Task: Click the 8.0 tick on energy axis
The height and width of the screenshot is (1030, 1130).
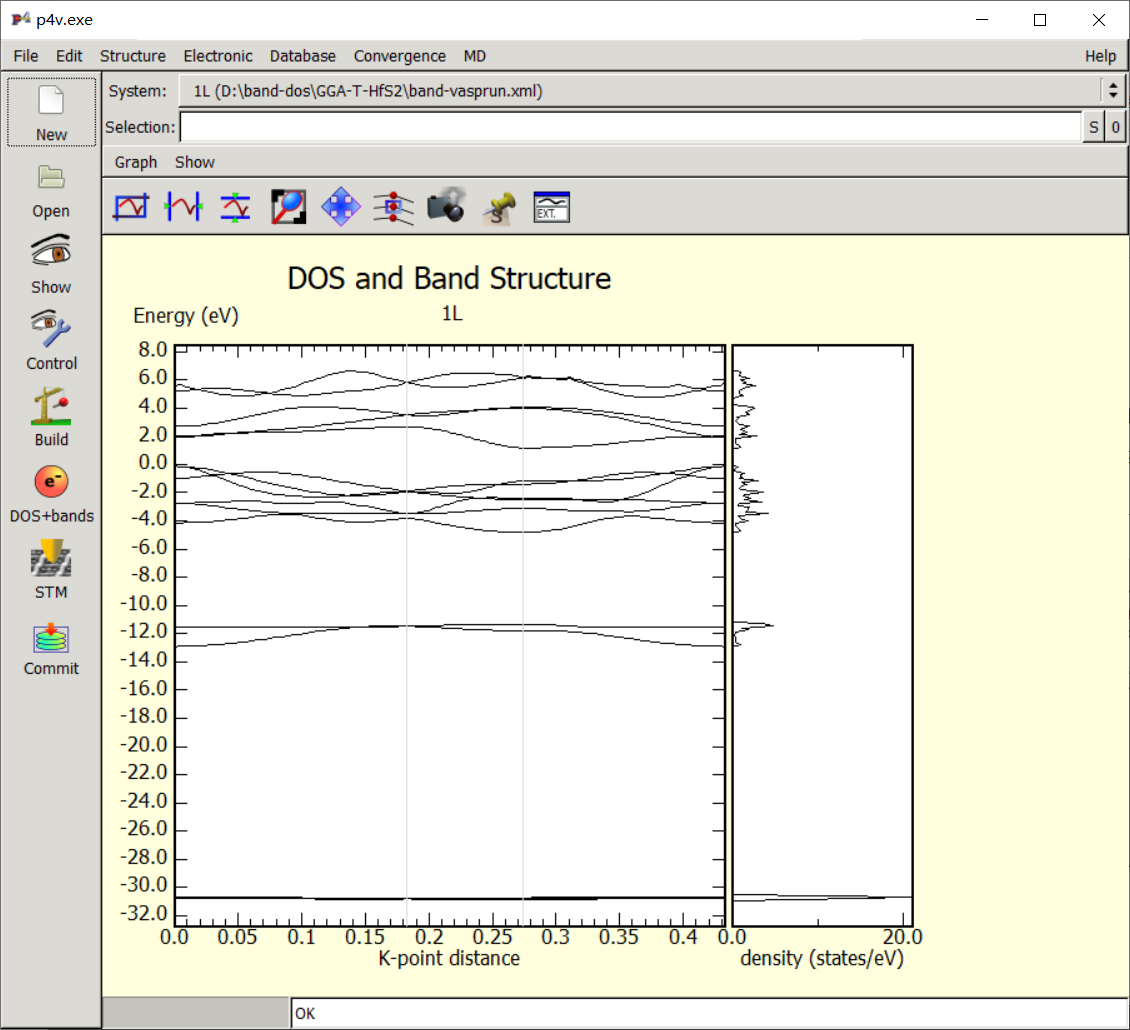Action: tap(153, 350)
